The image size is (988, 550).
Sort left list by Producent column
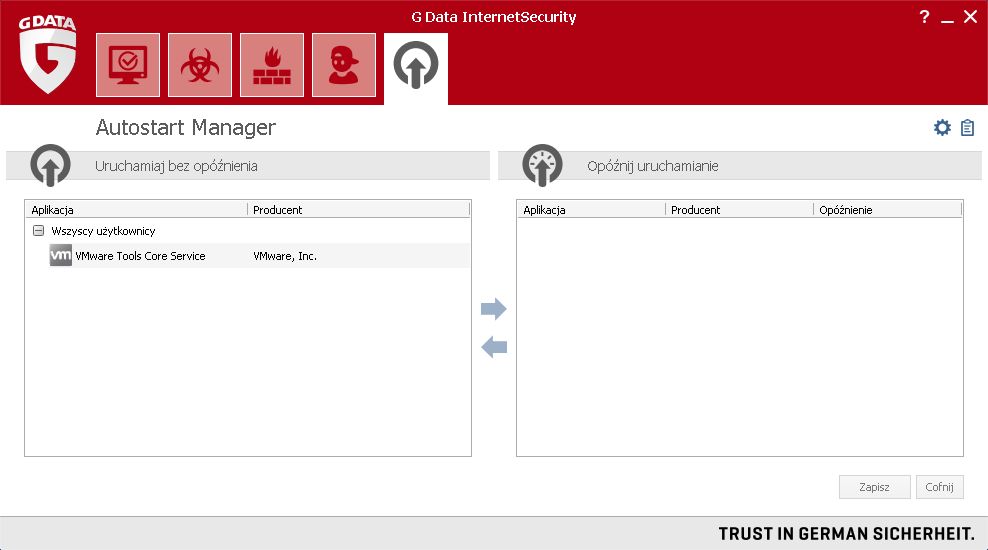[x=359, y=210]
